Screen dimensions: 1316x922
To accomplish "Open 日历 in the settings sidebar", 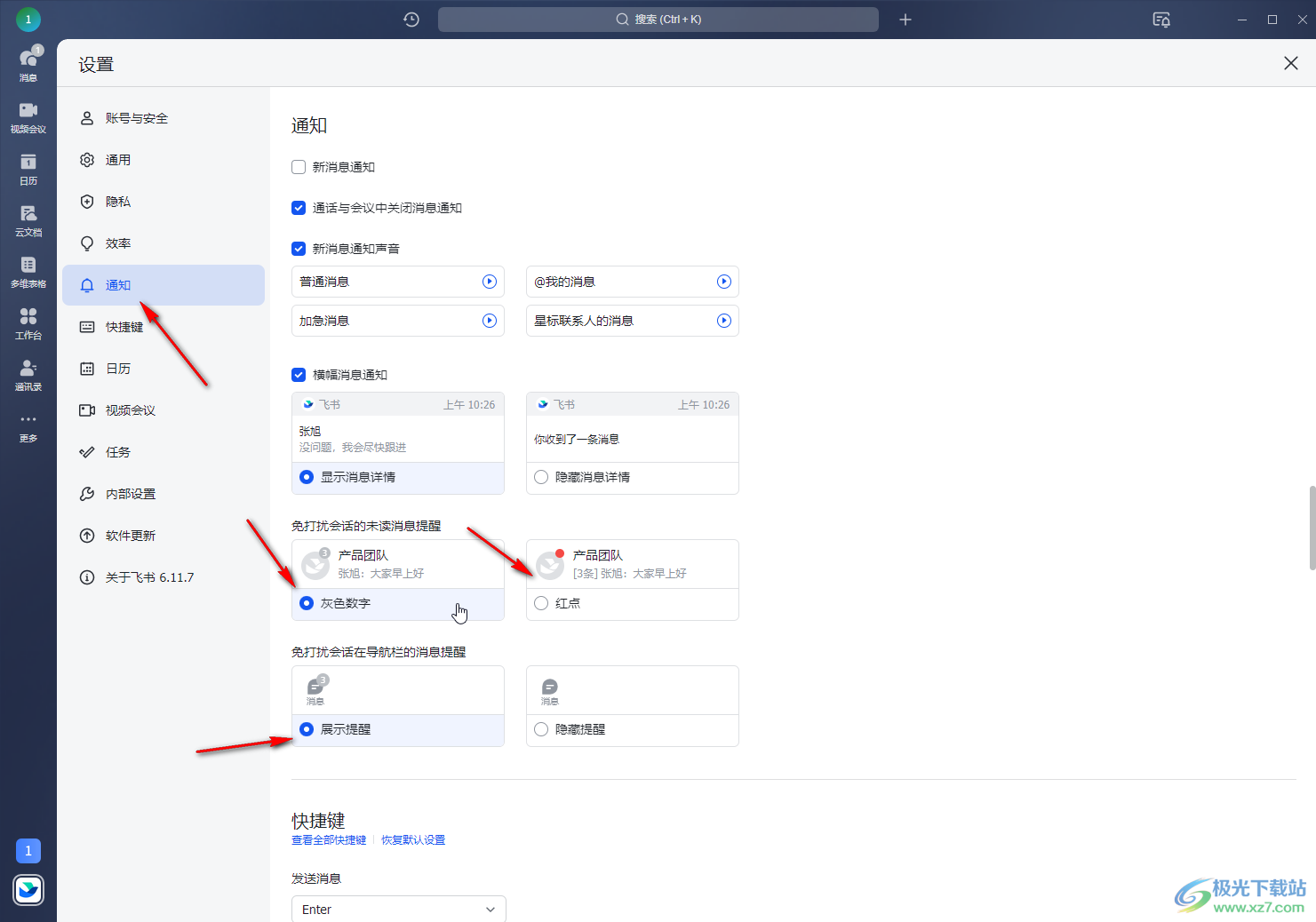I will click(164, 369).
